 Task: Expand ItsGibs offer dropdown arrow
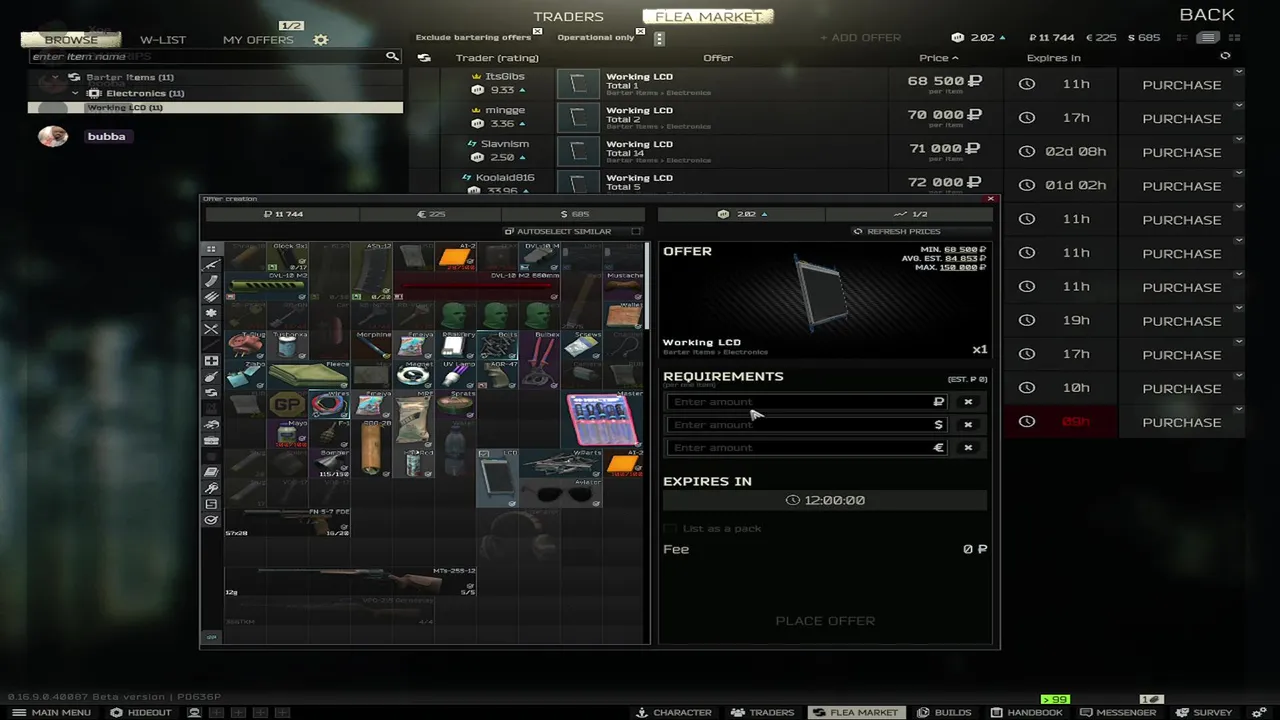point(1239,72)
